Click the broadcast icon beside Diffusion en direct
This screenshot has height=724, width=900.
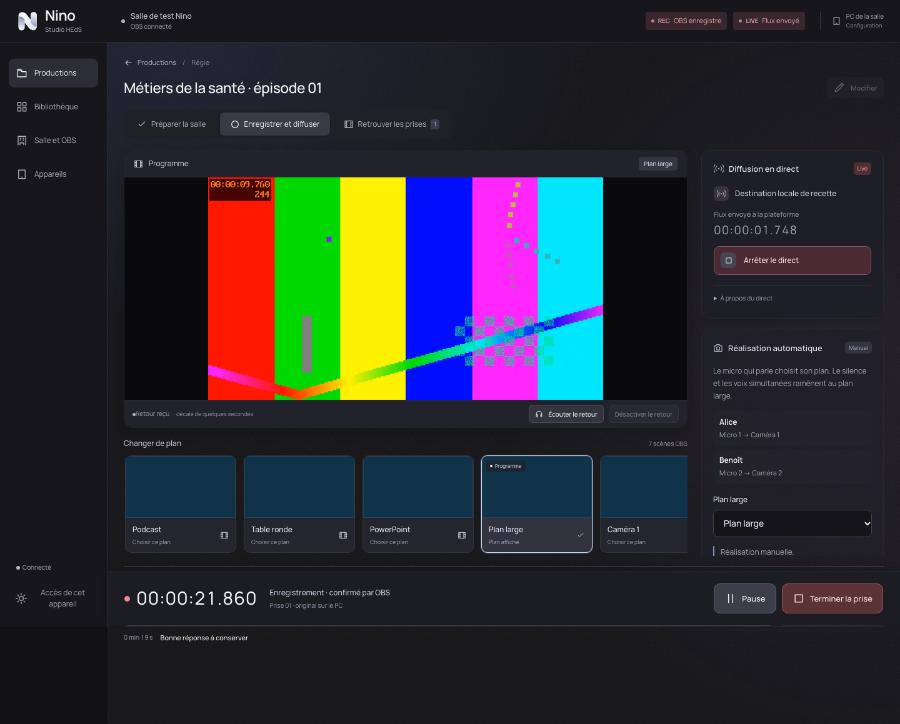(x=719, y=169)
